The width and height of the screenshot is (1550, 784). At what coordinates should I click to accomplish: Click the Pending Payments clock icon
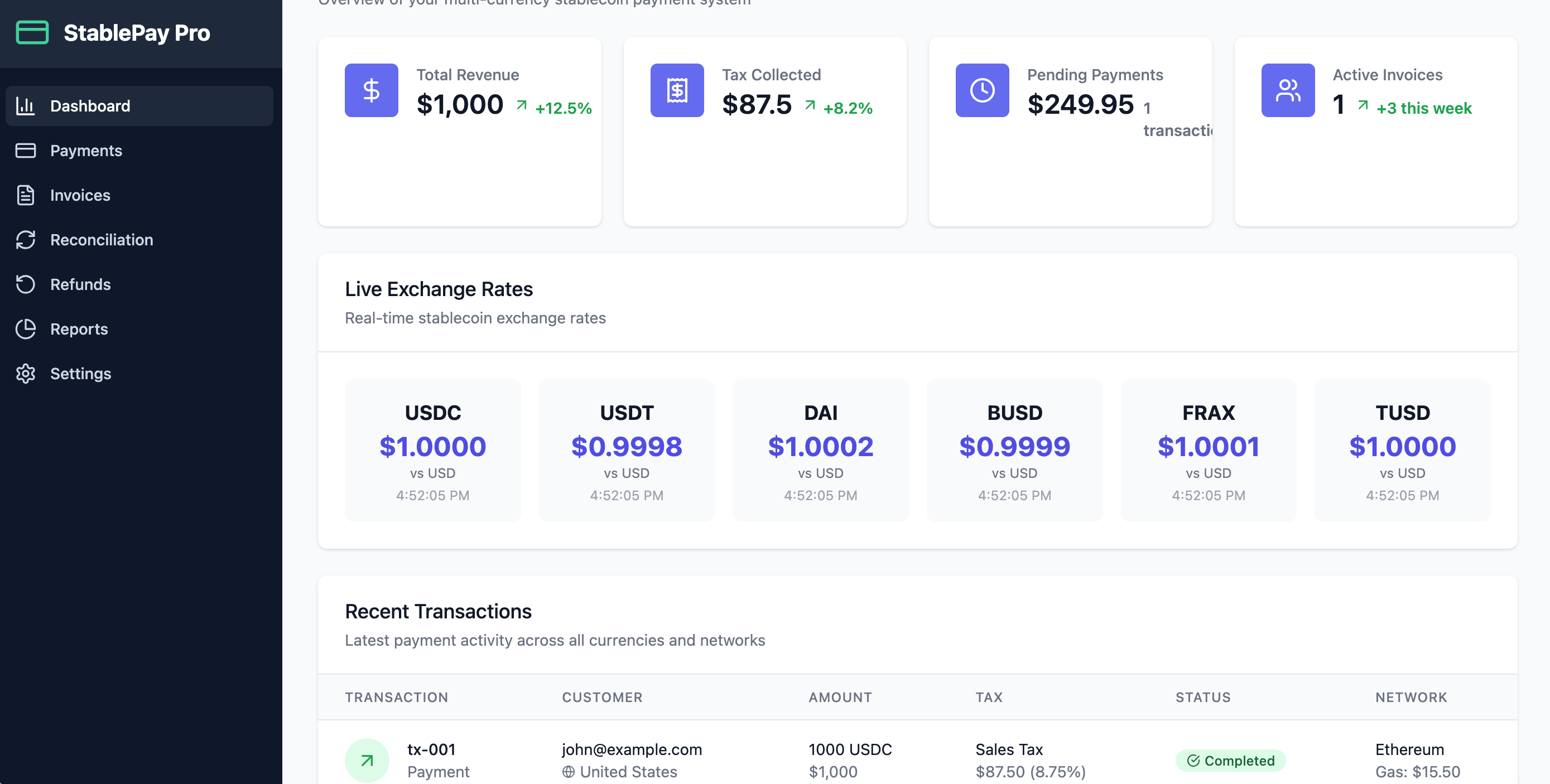(x=982, y=90)
